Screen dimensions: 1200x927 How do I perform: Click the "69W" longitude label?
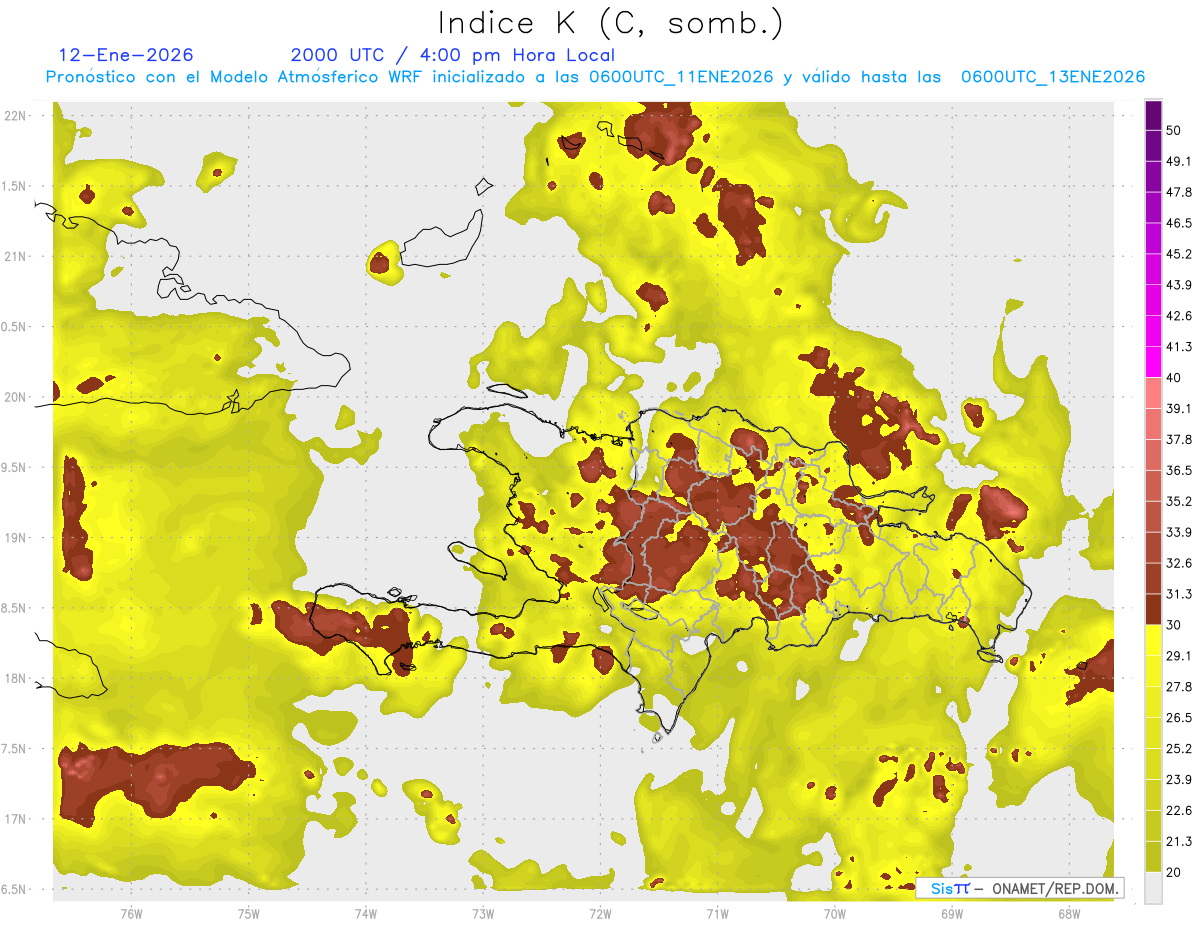(952, 913)
